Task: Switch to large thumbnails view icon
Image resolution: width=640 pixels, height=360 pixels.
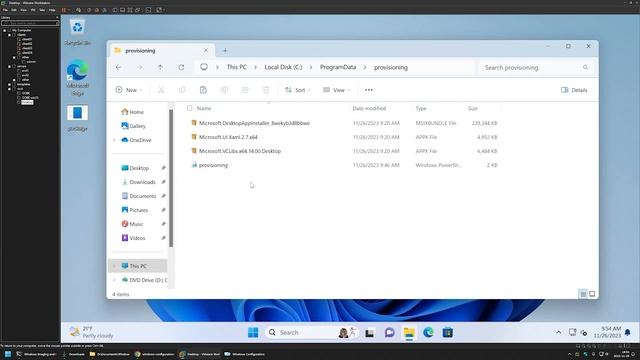Action: [x=592, y=294]
